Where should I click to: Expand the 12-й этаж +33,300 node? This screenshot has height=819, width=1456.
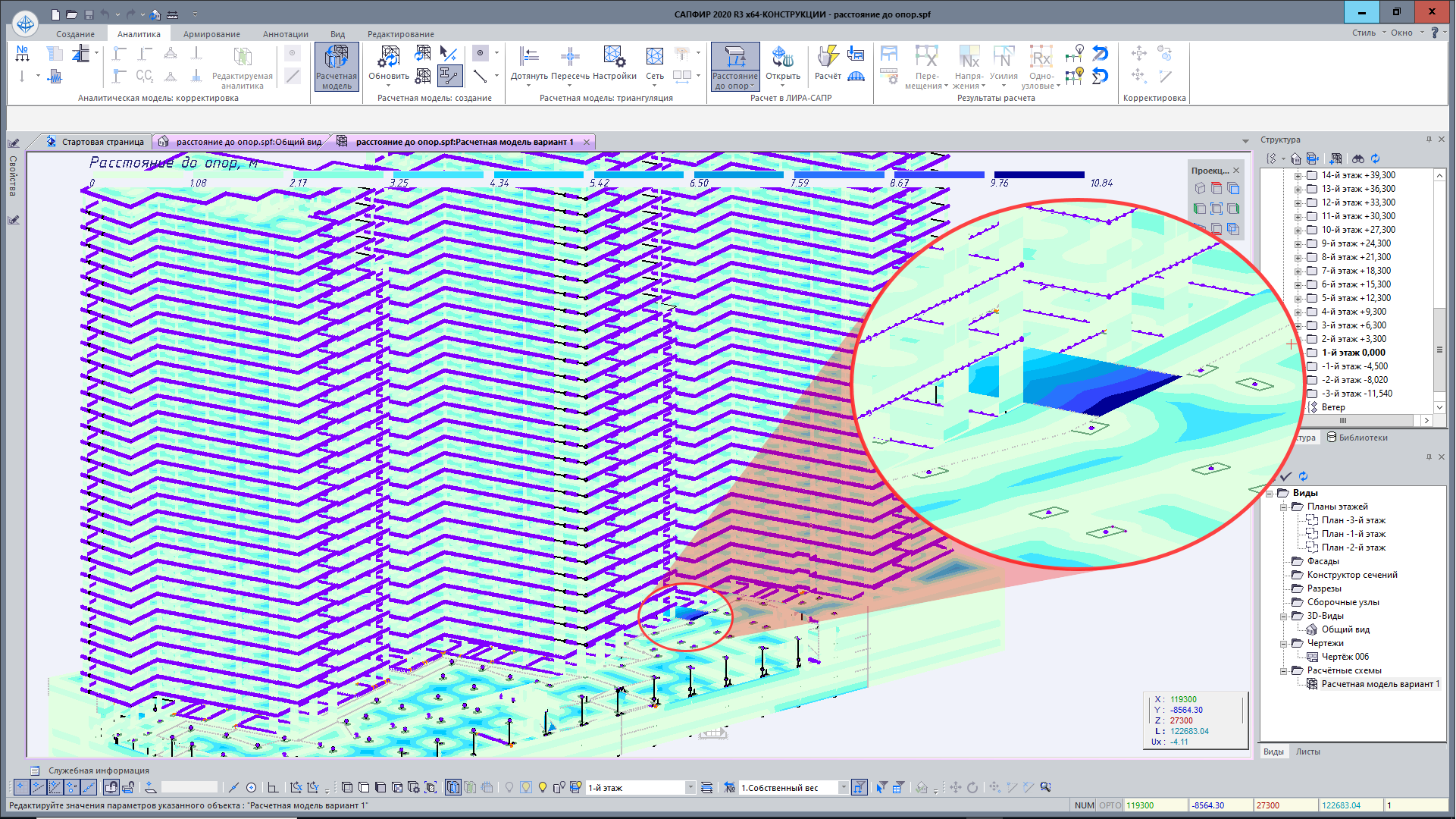1298,203
